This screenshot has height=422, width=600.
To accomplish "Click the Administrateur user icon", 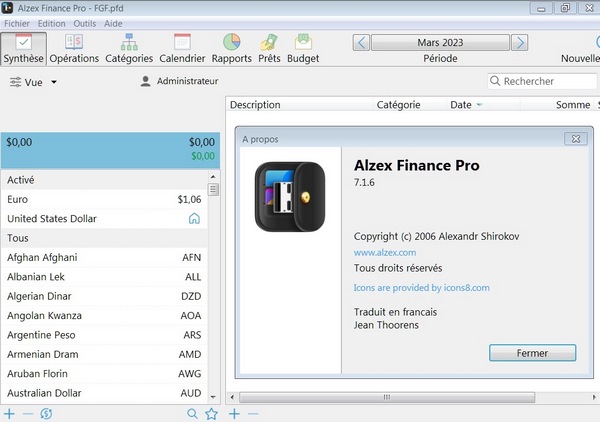I will (145, 81).
